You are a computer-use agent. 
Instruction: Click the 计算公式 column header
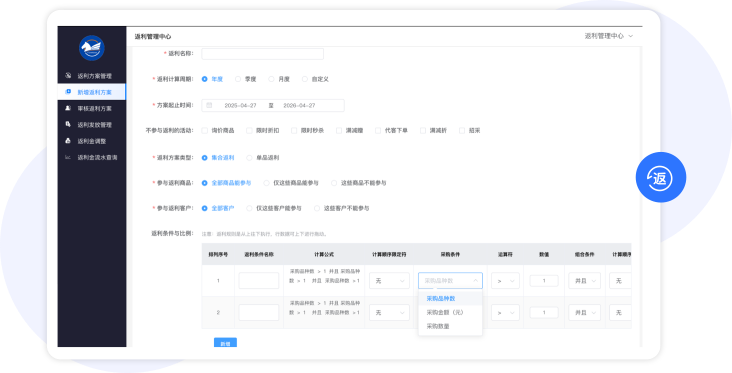pyautogui.click(x=324, y=254)
